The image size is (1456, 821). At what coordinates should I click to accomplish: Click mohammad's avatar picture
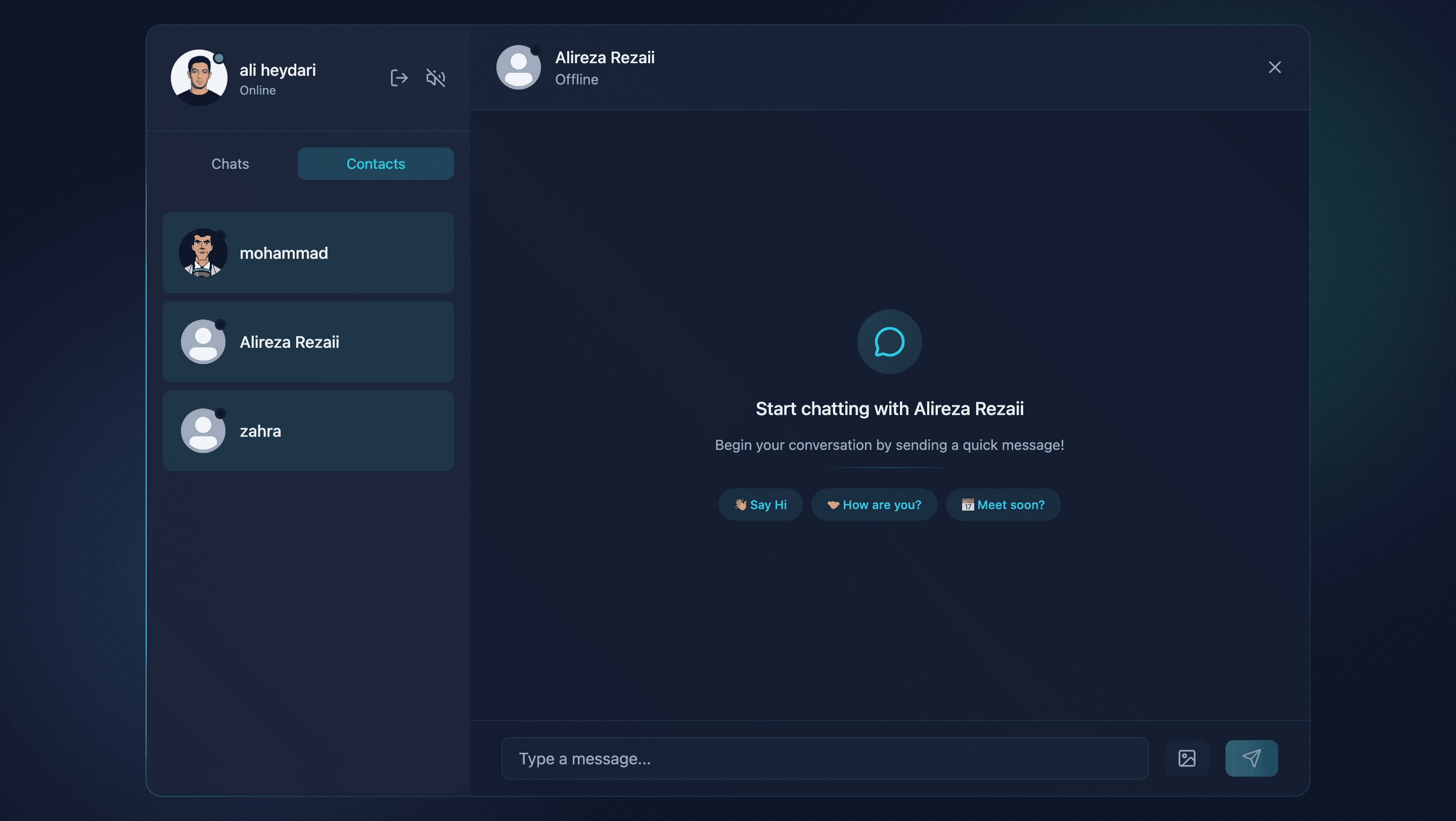pos(203,253)
